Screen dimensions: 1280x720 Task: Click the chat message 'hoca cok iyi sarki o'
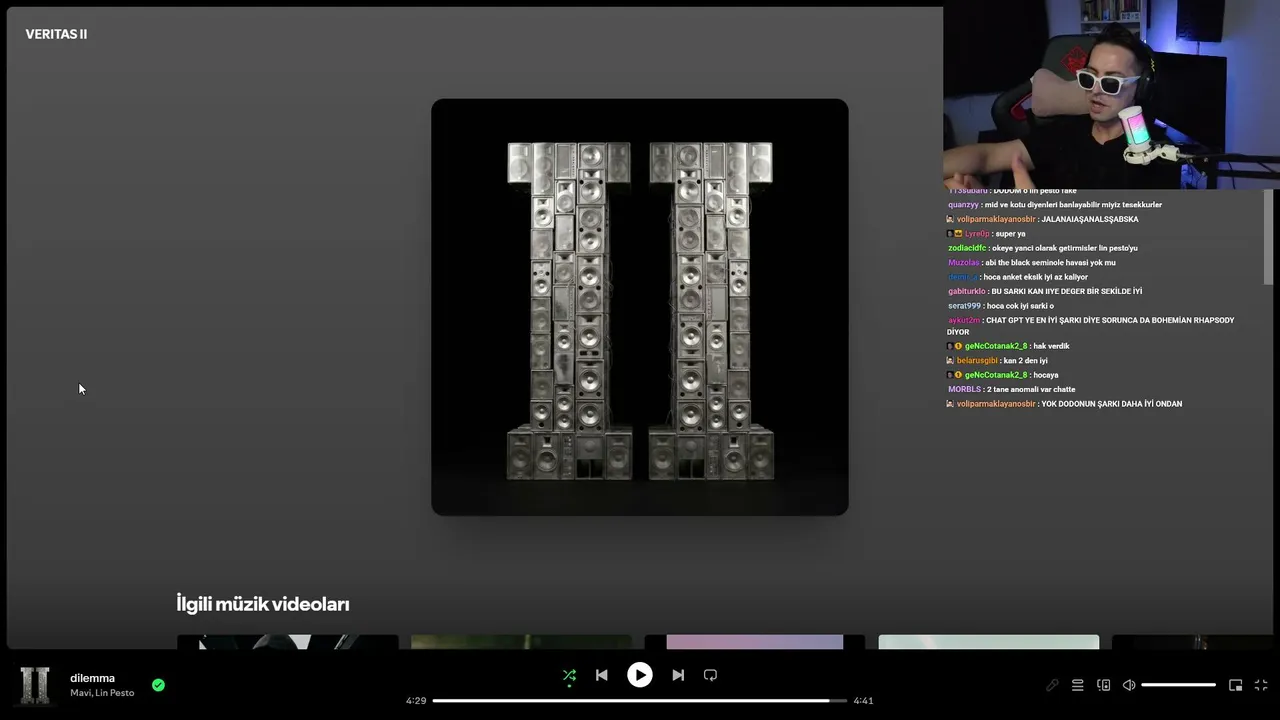point(1020,306)
